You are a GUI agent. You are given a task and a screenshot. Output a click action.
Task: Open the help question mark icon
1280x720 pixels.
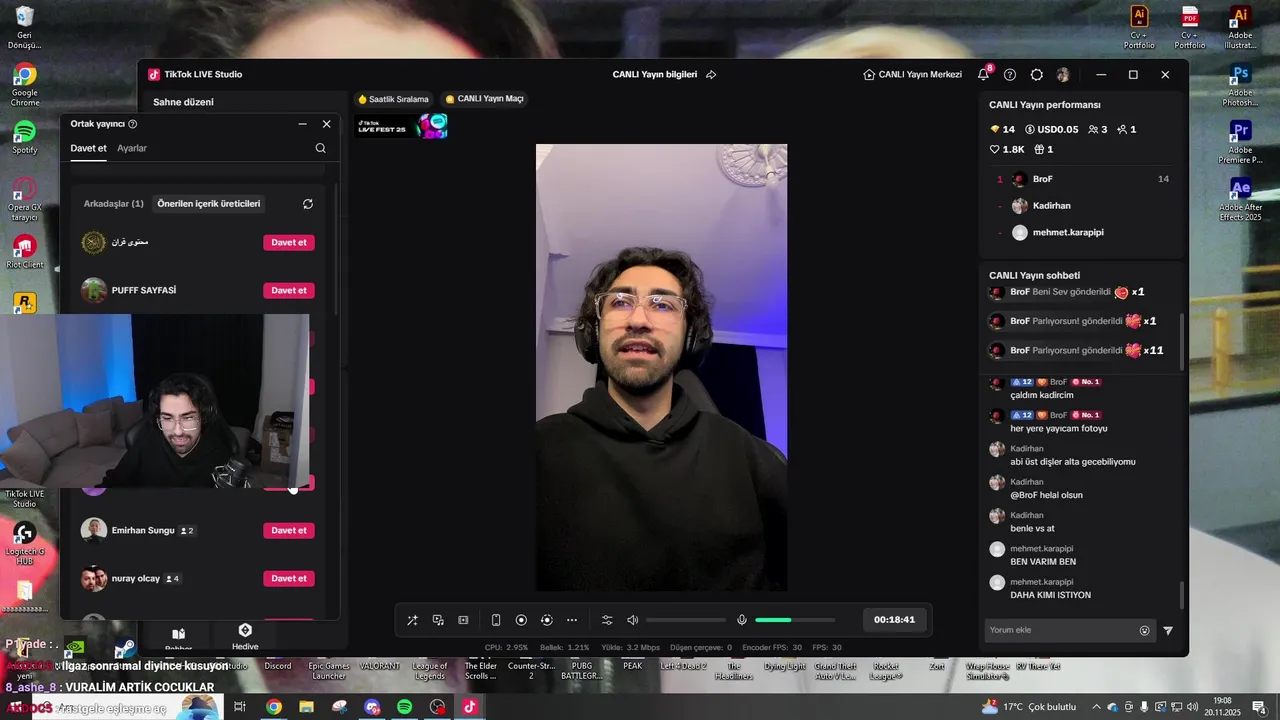pos(1010,75)
